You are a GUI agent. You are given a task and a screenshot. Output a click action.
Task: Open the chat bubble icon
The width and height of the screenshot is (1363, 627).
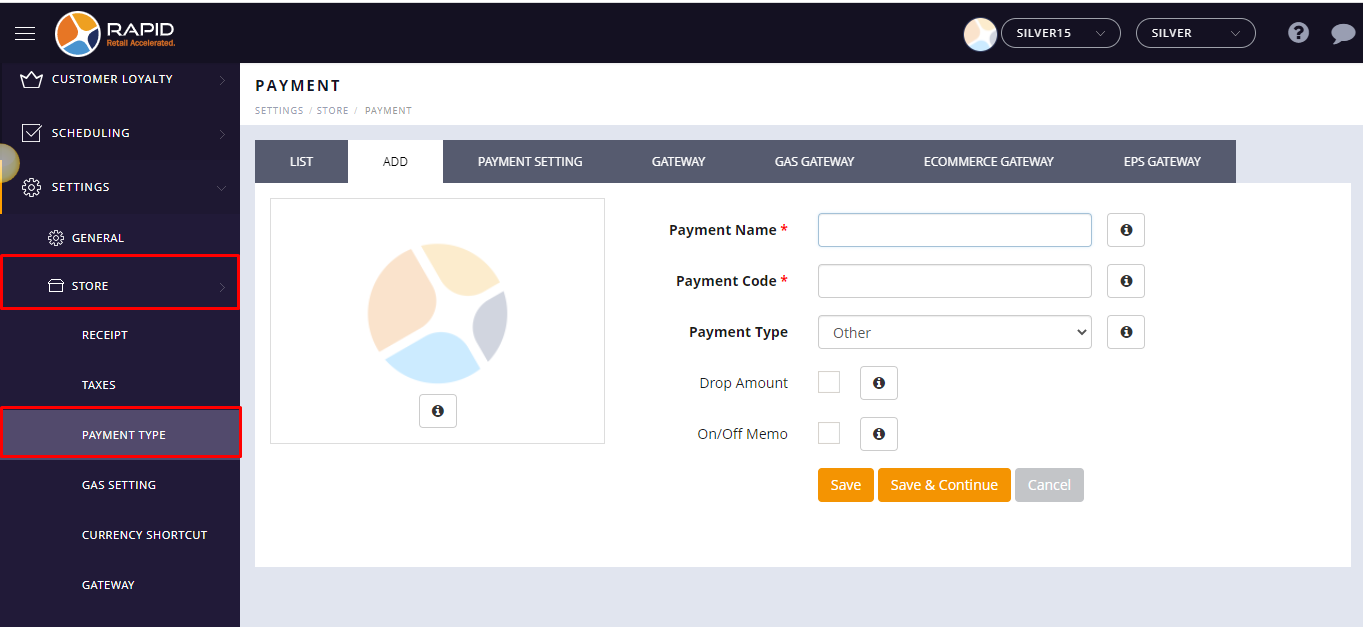tap(1342, 34)
